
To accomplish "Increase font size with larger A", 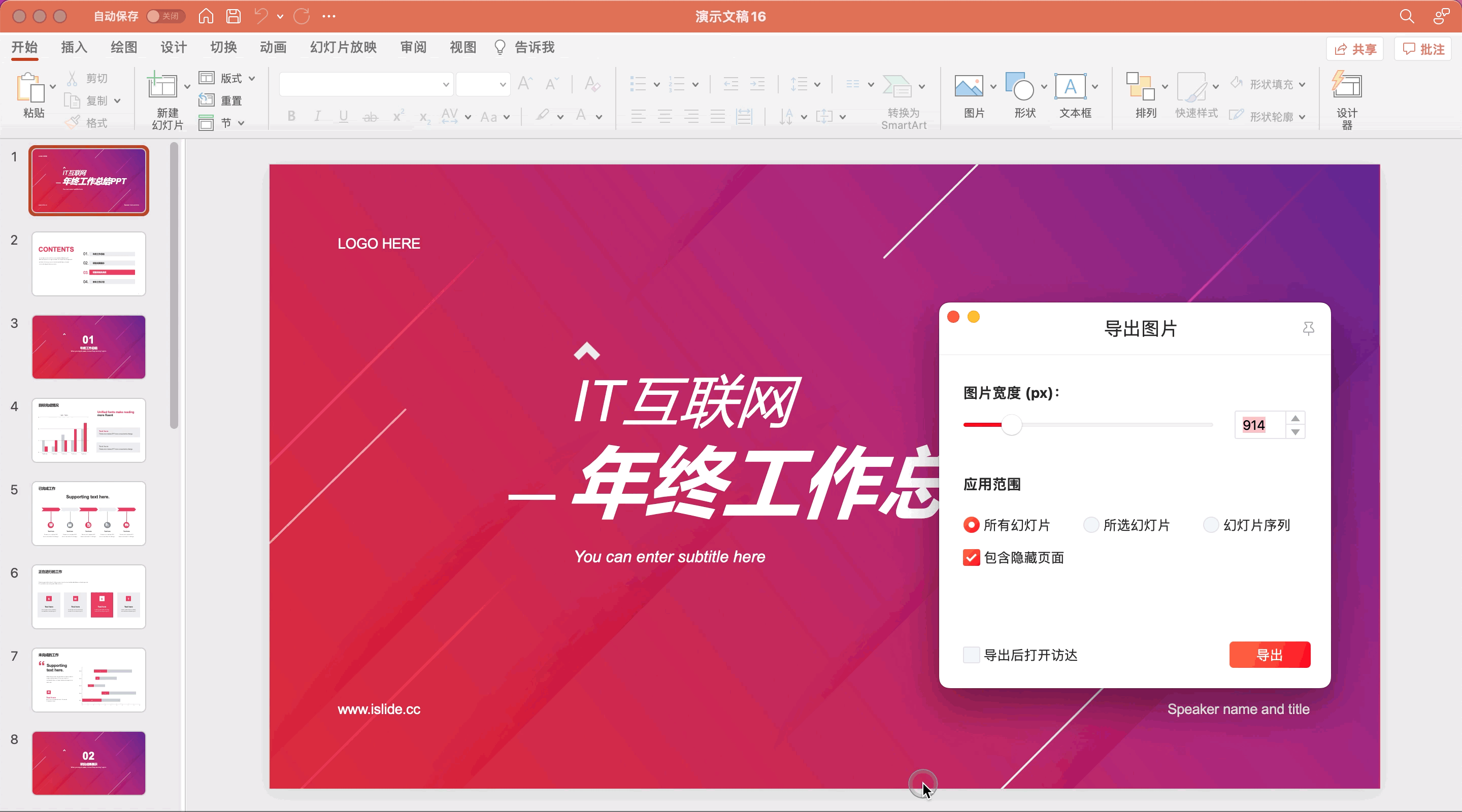I will [525, 84].
